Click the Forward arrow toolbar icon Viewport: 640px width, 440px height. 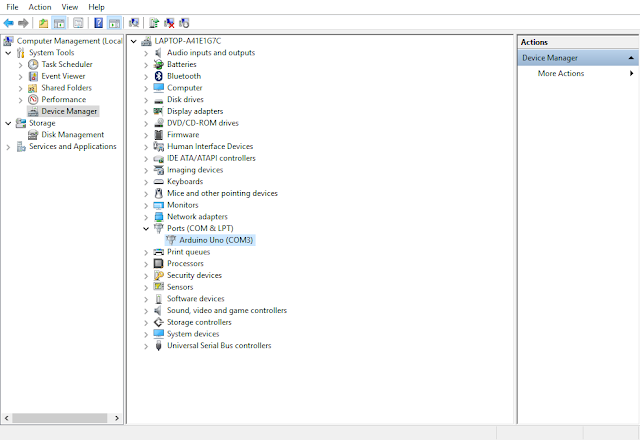click(x=23, y=23)
